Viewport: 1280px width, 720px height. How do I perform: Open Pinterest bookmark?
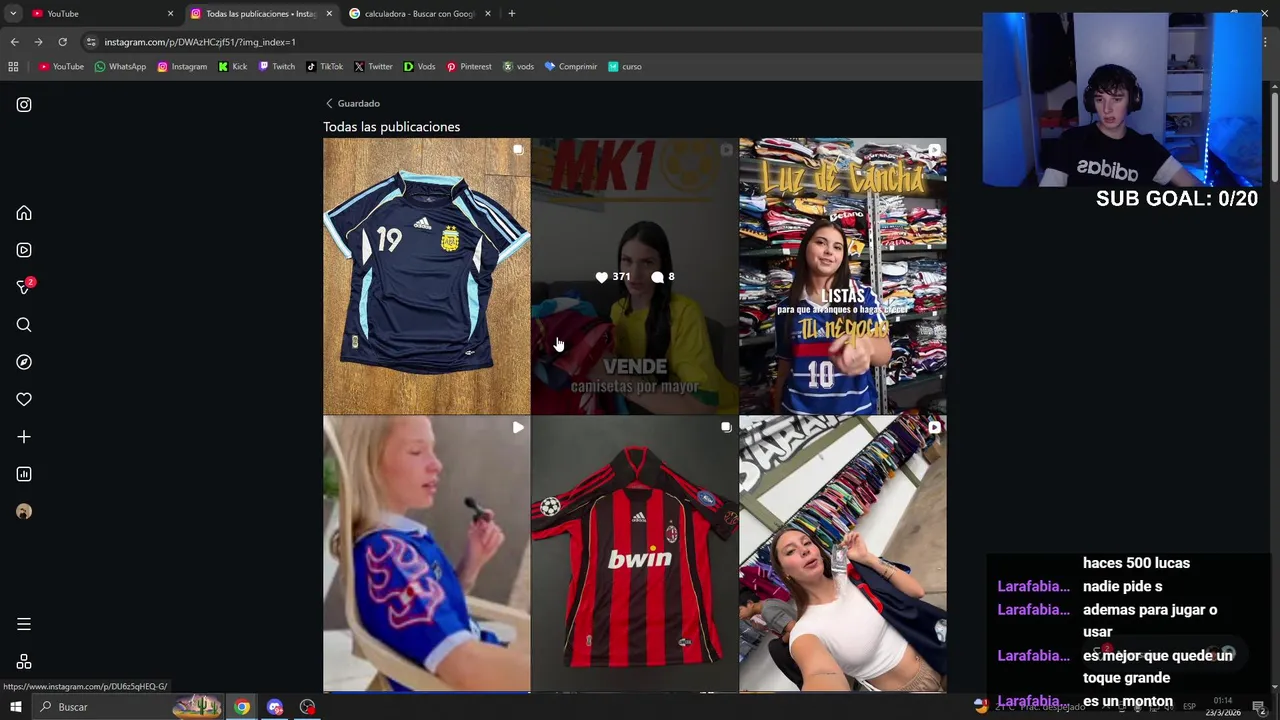[x=469, y=66]
